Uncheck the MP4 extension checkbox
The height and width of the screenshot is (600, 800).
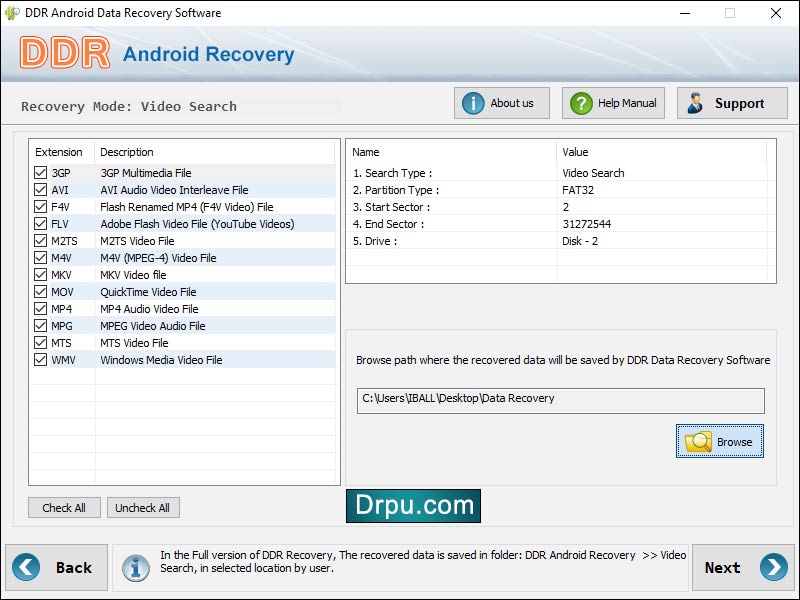click(x=40, y=309)
